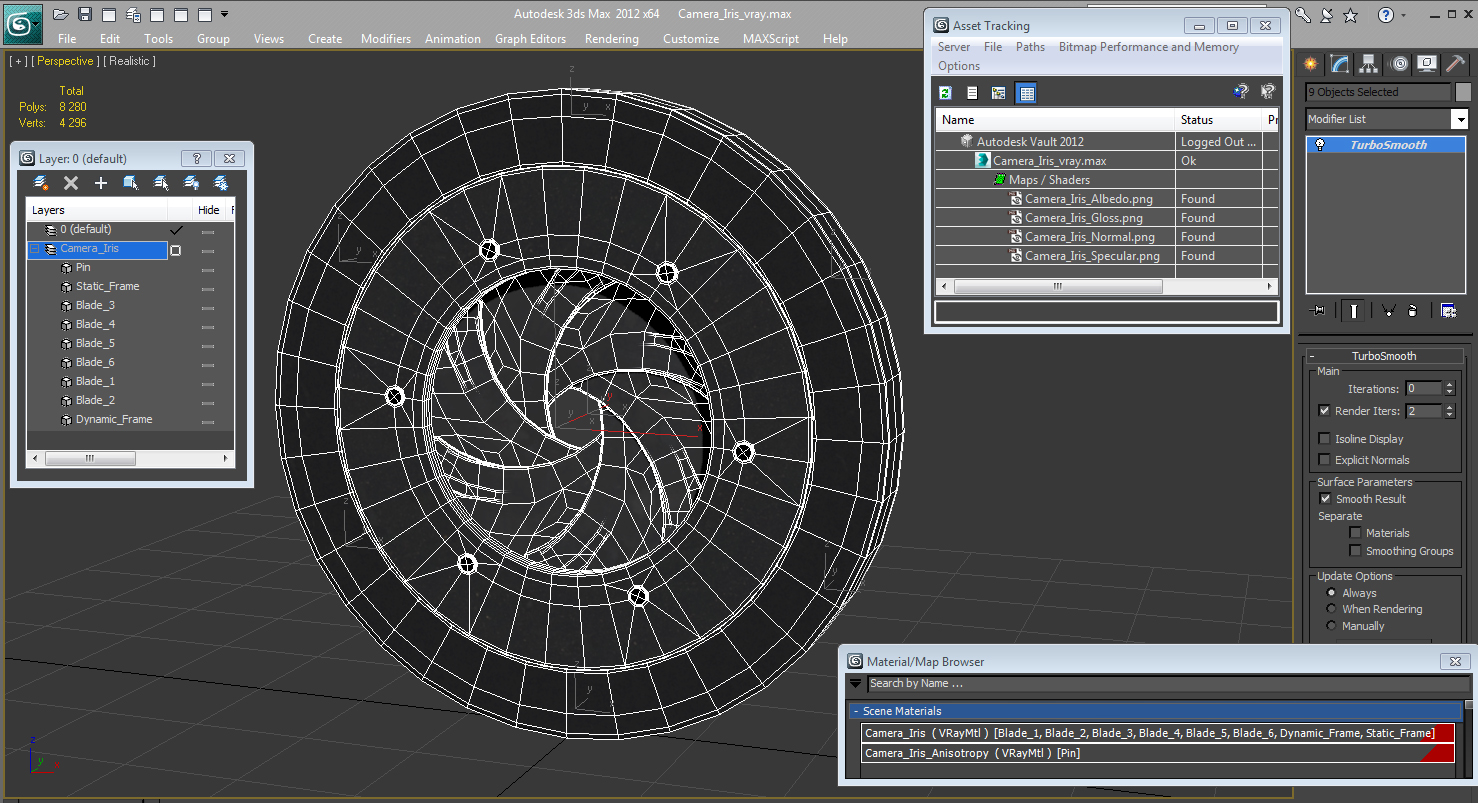Create new layer with plus icon
The width and height of the screenshot is (1478, 803).
(x=101, y=183)
